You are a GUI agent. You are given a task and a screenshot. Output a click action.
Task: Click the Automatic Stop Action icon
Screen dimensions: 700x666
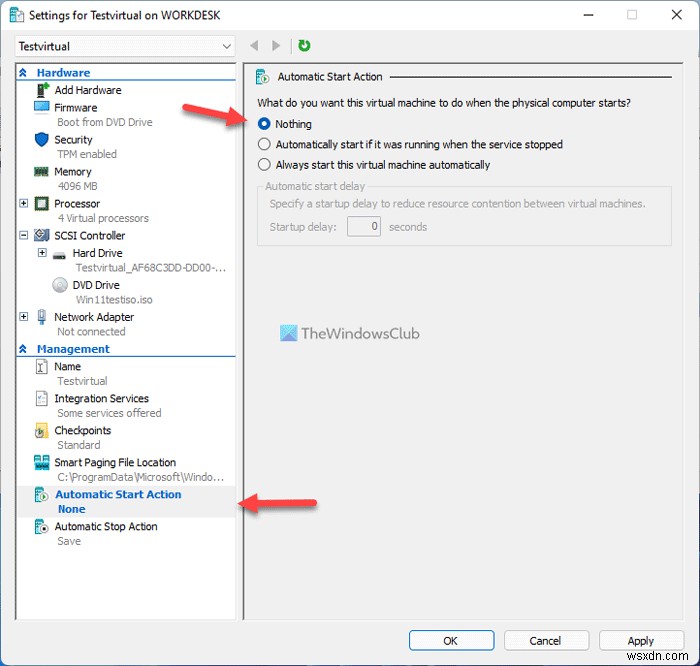tap(42, 526)
